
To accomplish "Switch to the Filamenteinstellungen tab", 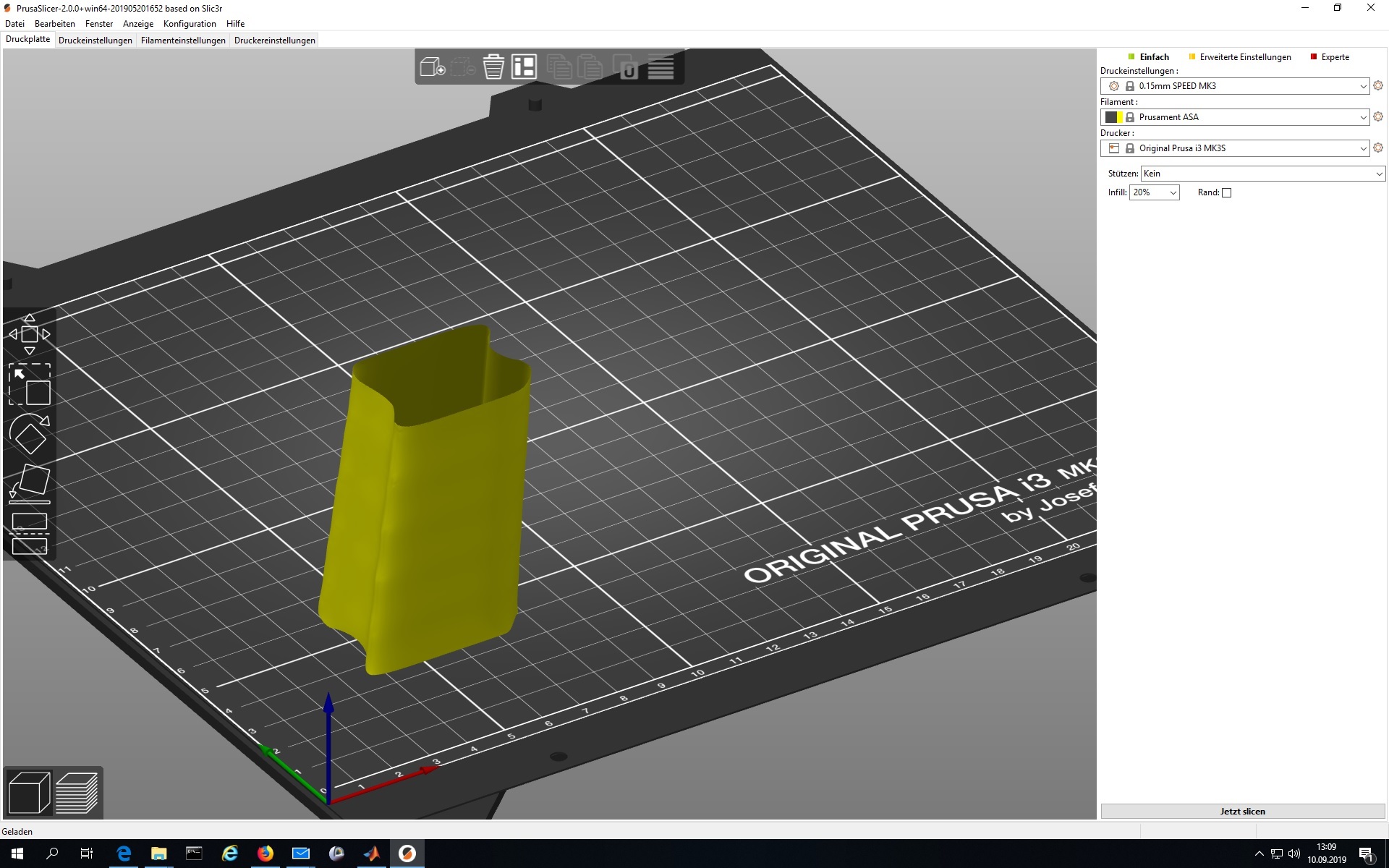I will (x=183, y=41).
